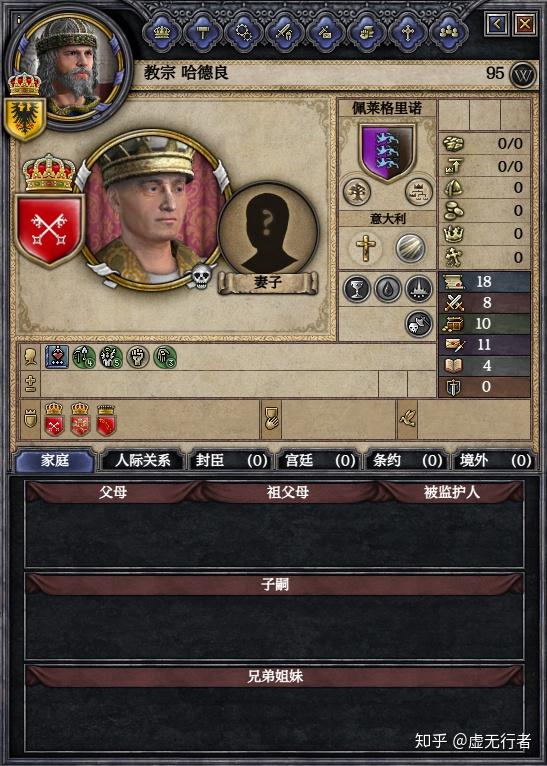Image resolution: width=547 pixels, height=766 pixels.
Task: Open the Realm crown icon at top
Action: [162, 32]
